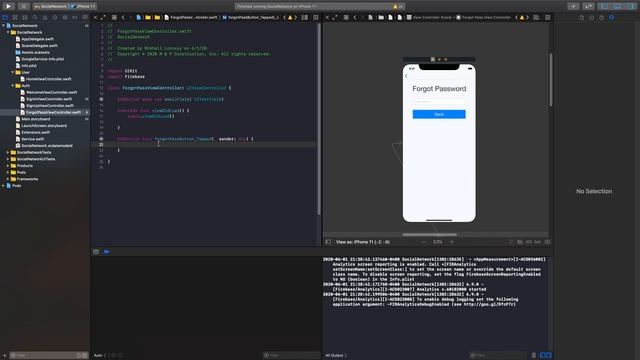Open the Project navigator tab

click(x=5, y=18)
